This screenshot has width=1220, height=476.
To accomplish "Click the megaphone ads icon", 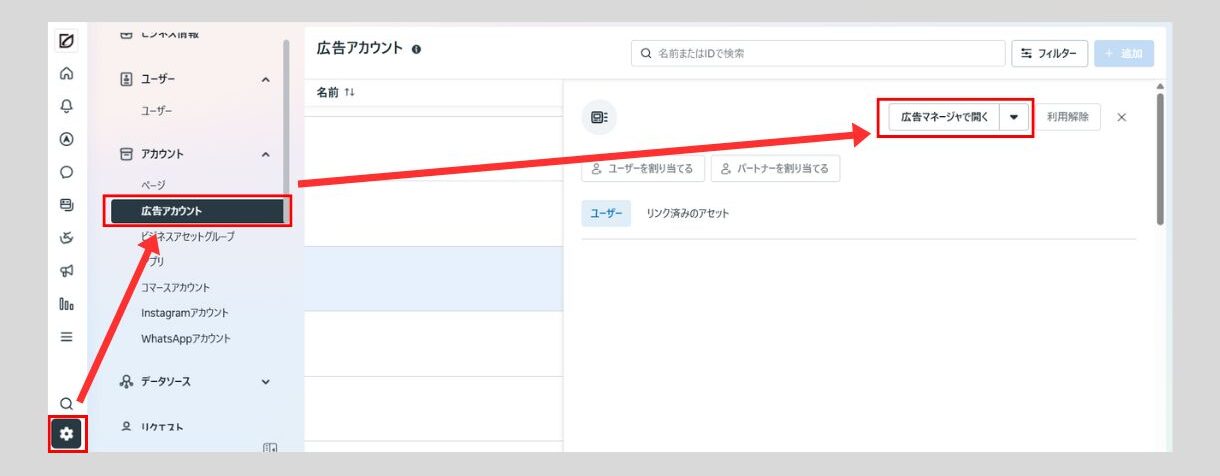I will tap(67, 270).
